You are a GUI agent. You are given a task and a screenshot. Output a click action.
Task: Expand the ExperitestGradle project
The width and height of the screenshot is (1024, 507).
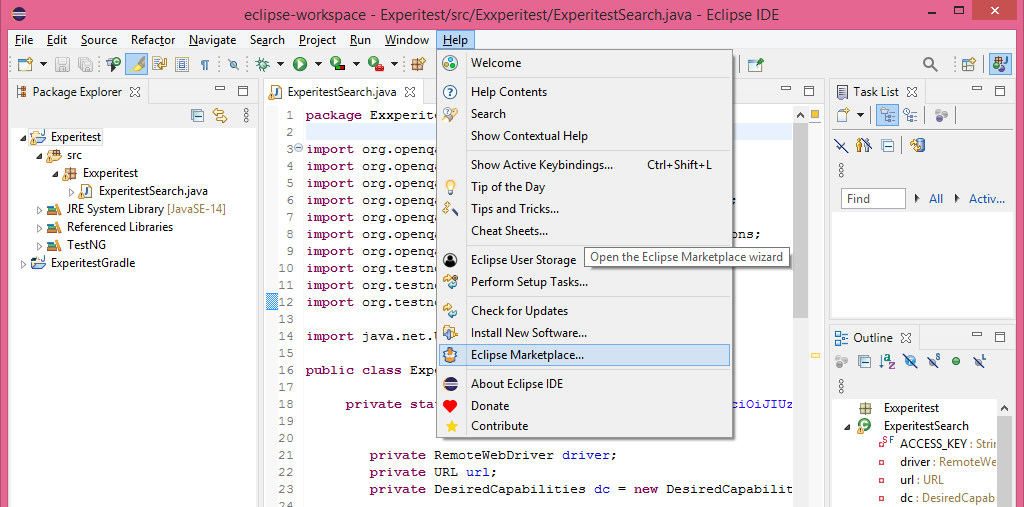click(x=24, y=264)
